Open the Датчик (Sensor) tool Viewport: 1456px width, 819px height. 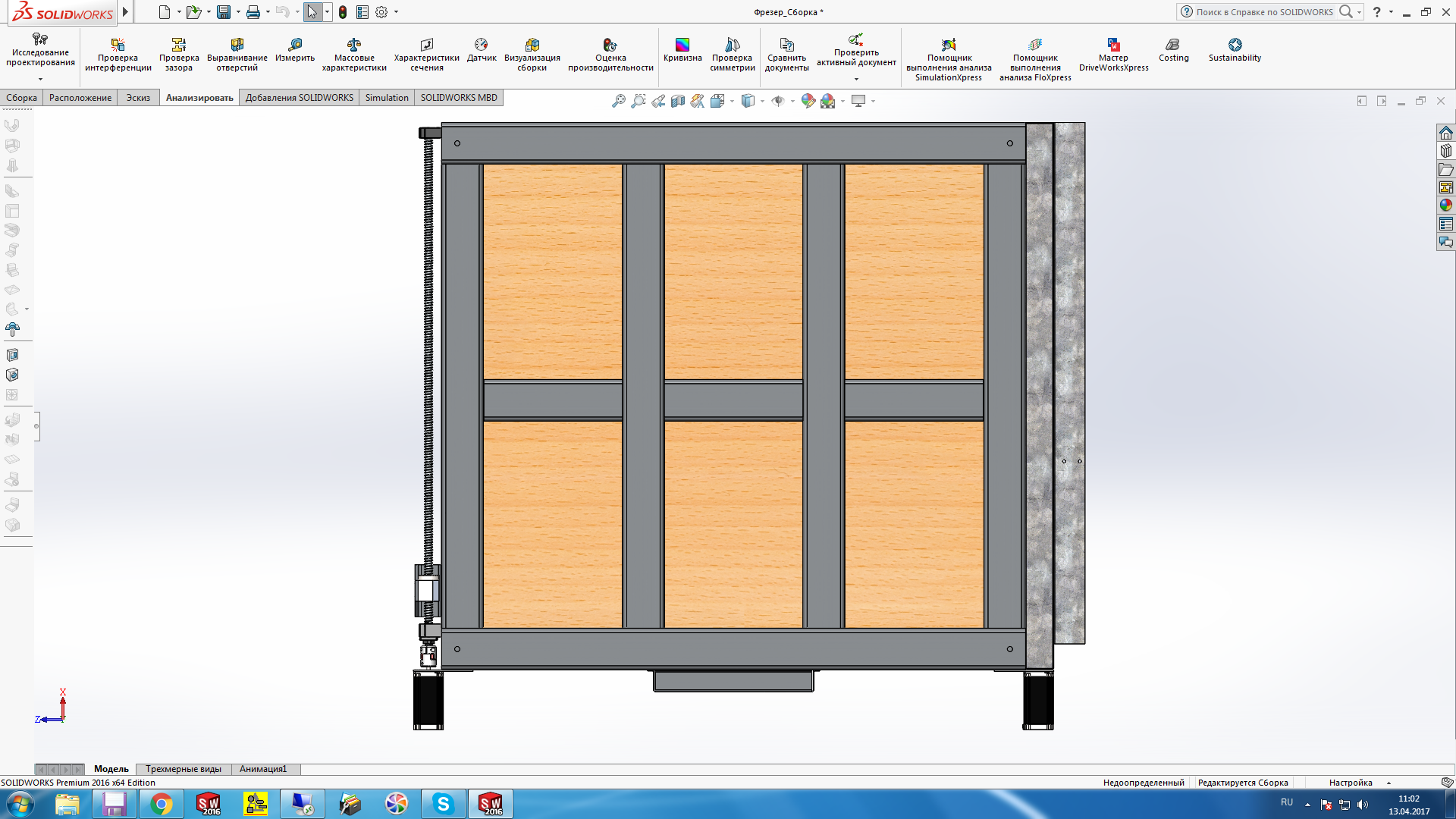[x=481, y=49]
